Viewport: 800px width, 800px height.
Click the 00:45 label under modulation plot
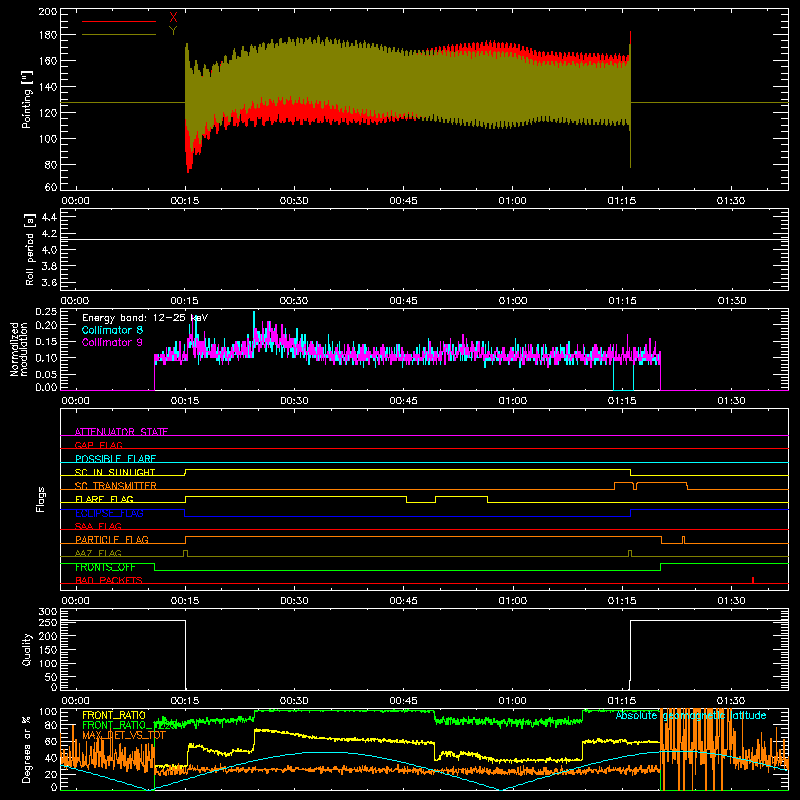point(404,401)
